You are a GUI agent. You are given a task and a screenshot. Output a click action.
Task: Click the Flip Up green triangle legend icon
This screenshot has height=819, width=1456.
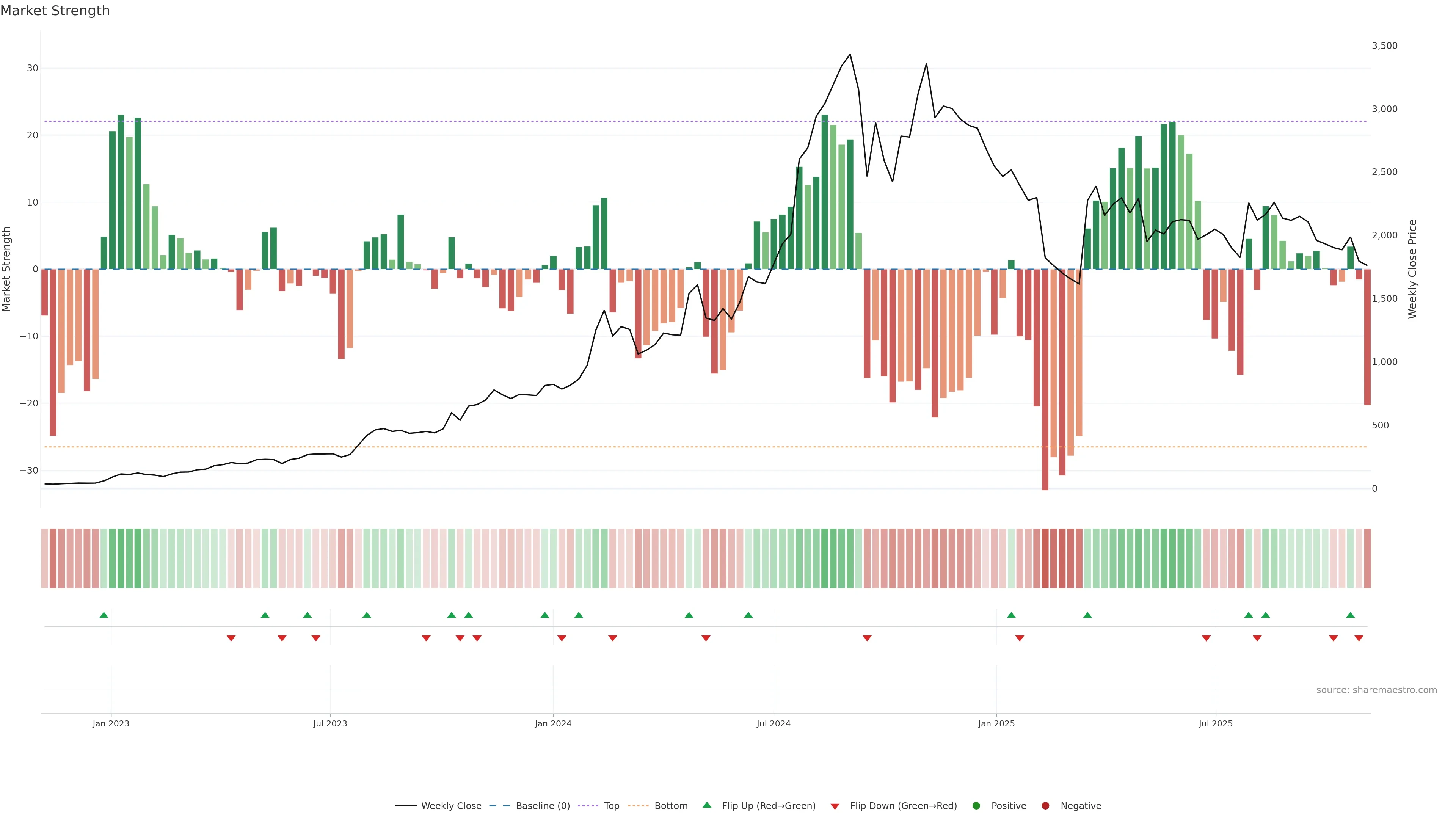point(706,805)
